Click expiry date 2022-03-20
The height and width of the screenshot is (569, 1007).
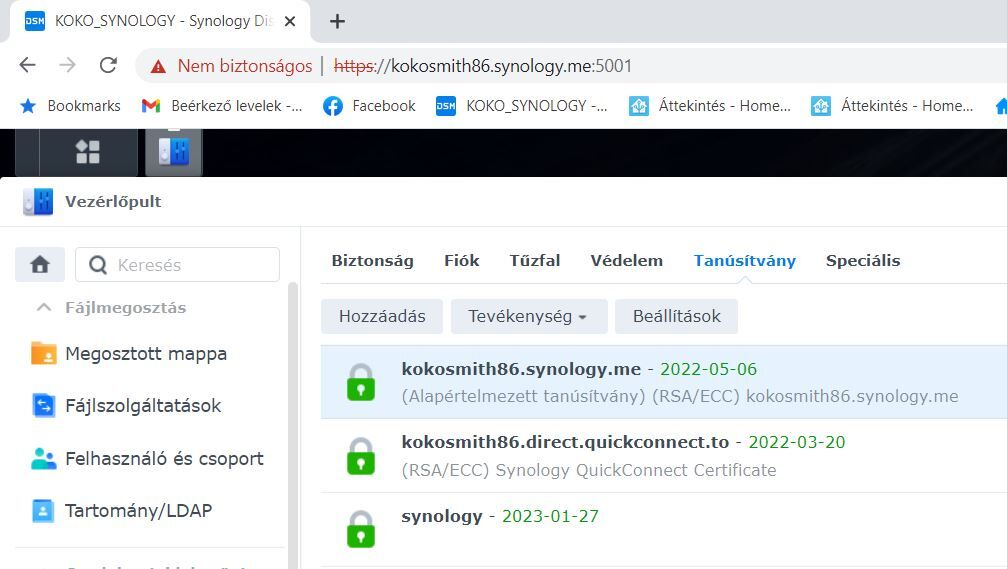point(797,442)
